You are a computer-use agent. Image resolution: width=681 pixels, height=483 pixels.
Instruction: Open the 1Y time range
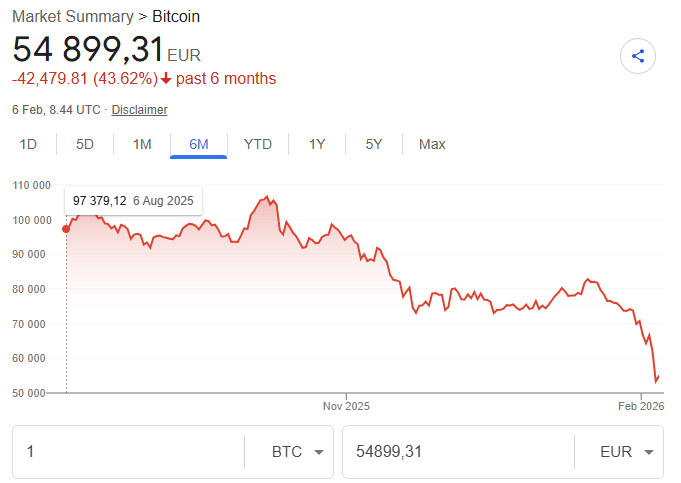(x=317, y=144)
